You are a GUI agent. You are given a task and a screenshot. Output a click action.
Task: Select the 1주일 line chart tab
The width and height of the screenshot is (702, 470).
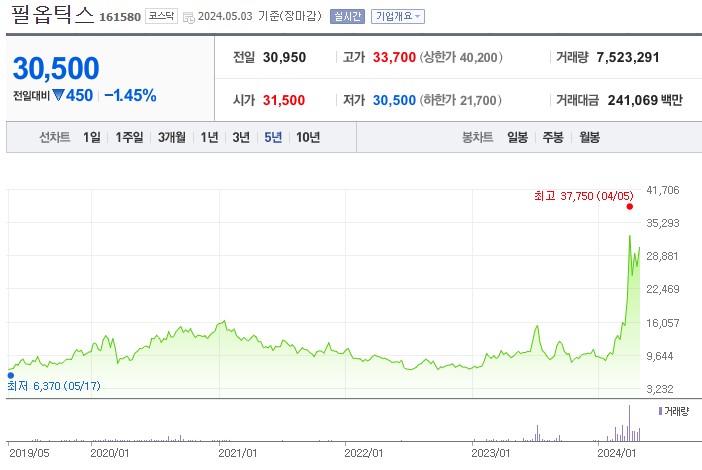pos(129,137)
